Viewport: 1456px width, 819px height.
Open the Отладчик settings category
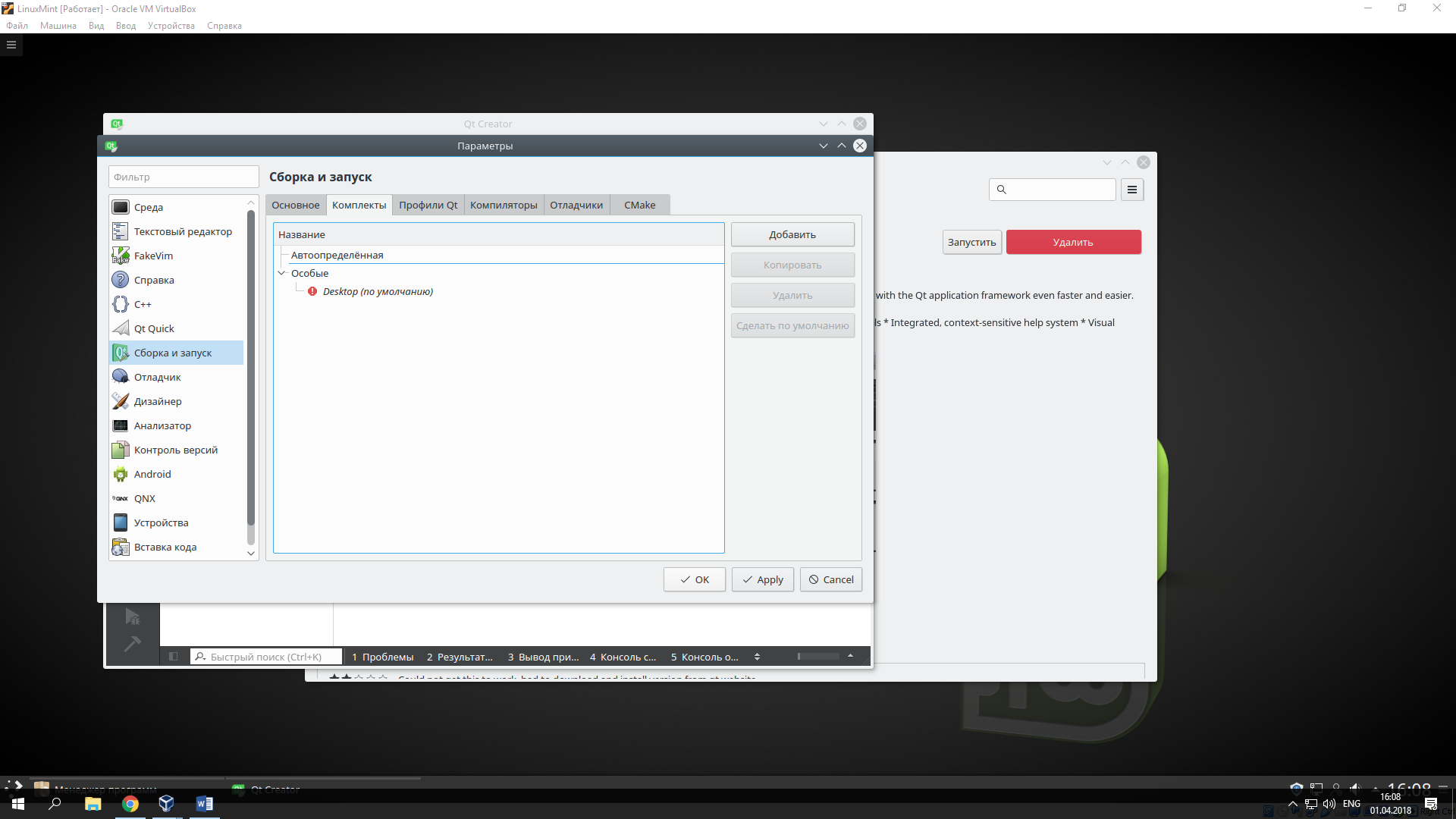click(x=177, y=377)
